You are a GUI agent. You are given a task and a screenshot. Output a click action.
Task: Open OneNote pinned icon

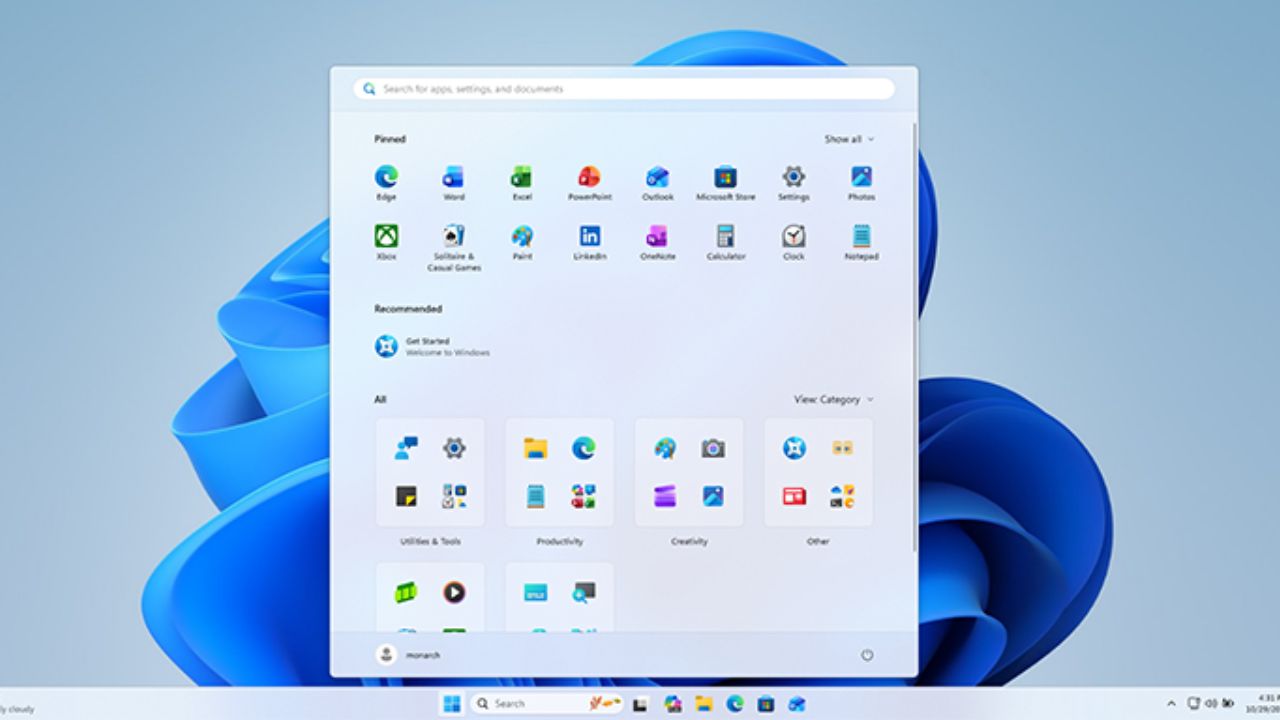coord(658,240)
